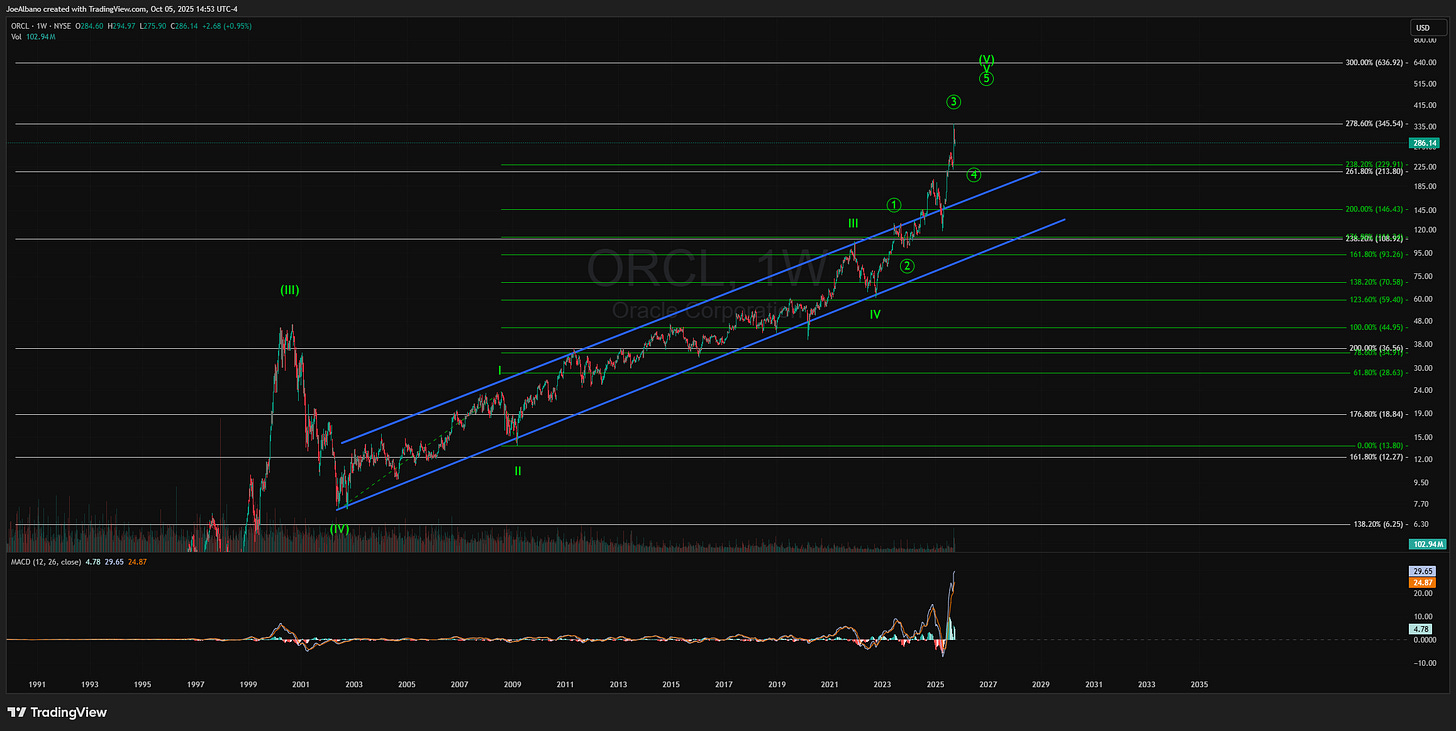Click the 161.80% (12.27) Fibonacci label

pyautogui.click(x=1377, y=457)
